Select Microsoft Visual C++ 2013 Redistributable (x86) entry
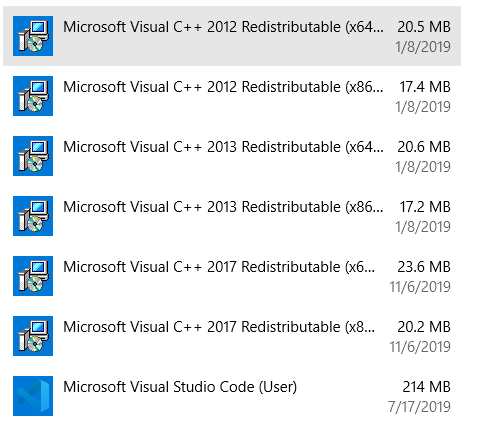 coord(232,216)
